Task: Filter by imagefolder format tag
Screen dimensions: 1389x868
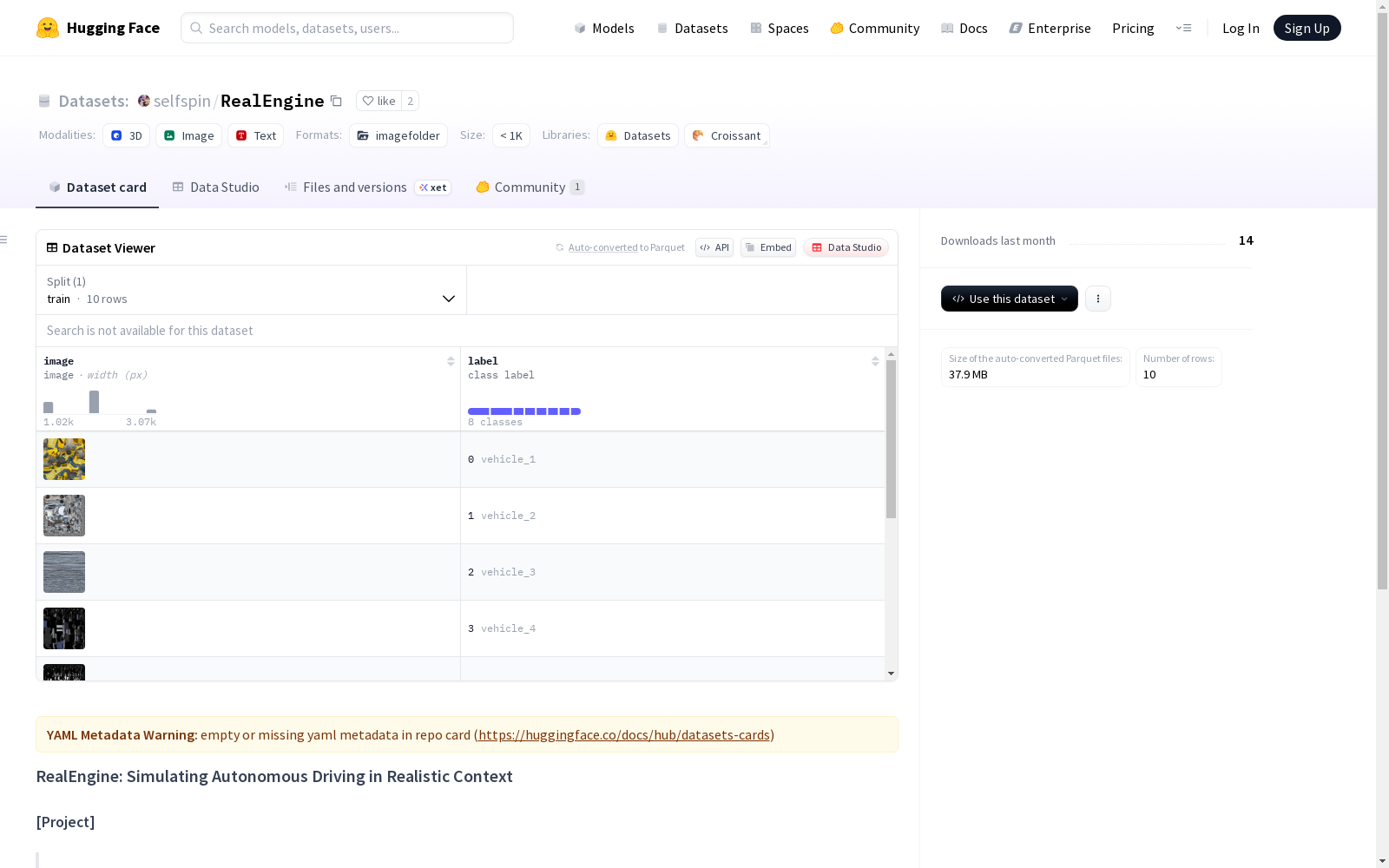Action: [x=398, y=135]
